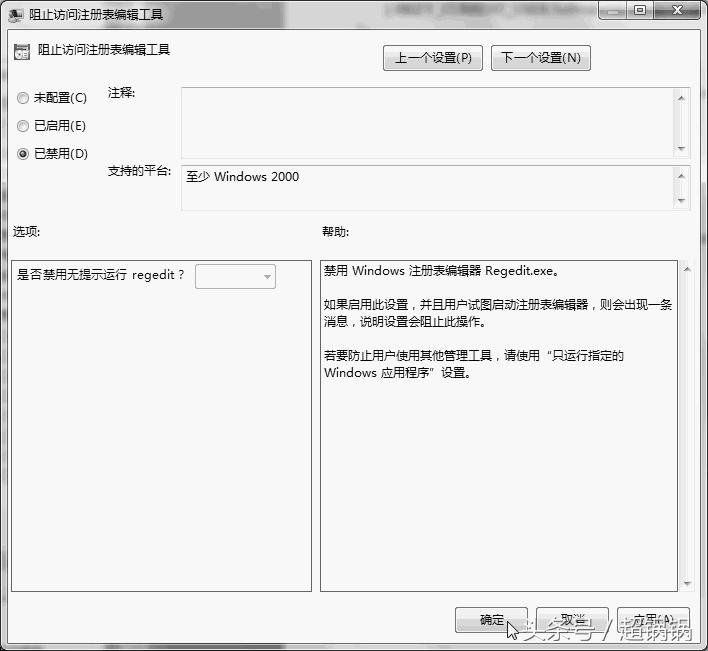Minimize the dialog window
Screen dimensions: 708x651
coord(613,10)
